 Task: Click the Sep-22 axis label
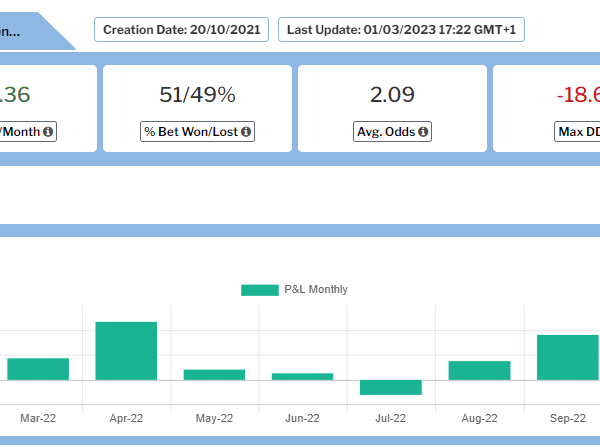tap(568, 418)
